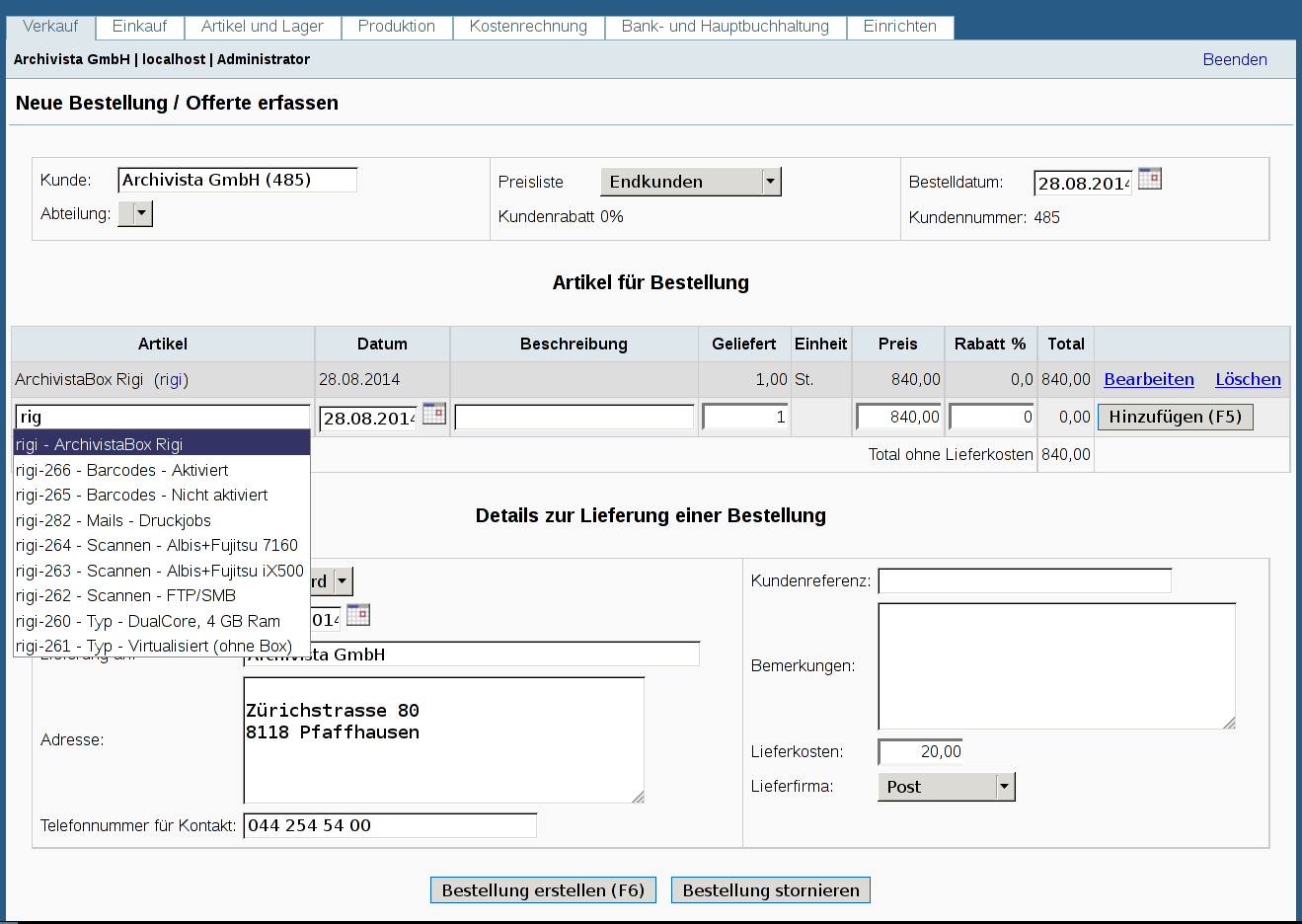1302x924 pixels.
Task: Click Bearbeiten for ArchivistaBox Rigi row
Action: pyautogui.click(x=1149, y=379)
